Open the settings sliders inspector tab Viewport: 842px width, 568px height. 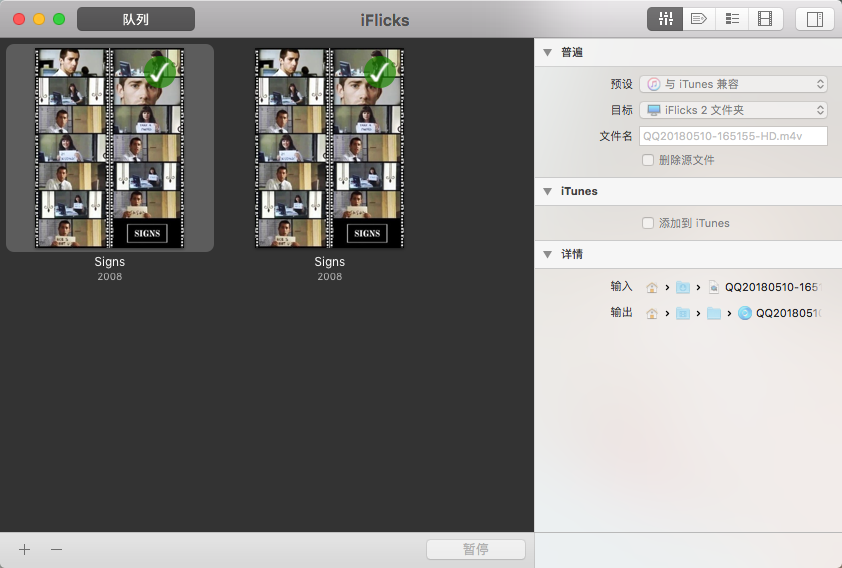[x=665, y=19]
